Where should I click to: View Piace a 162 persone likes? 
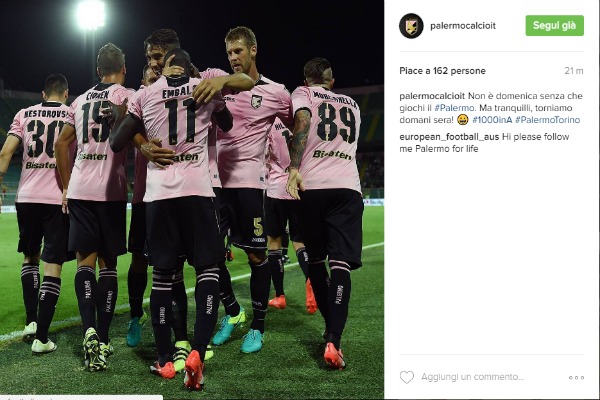(442, 71)
